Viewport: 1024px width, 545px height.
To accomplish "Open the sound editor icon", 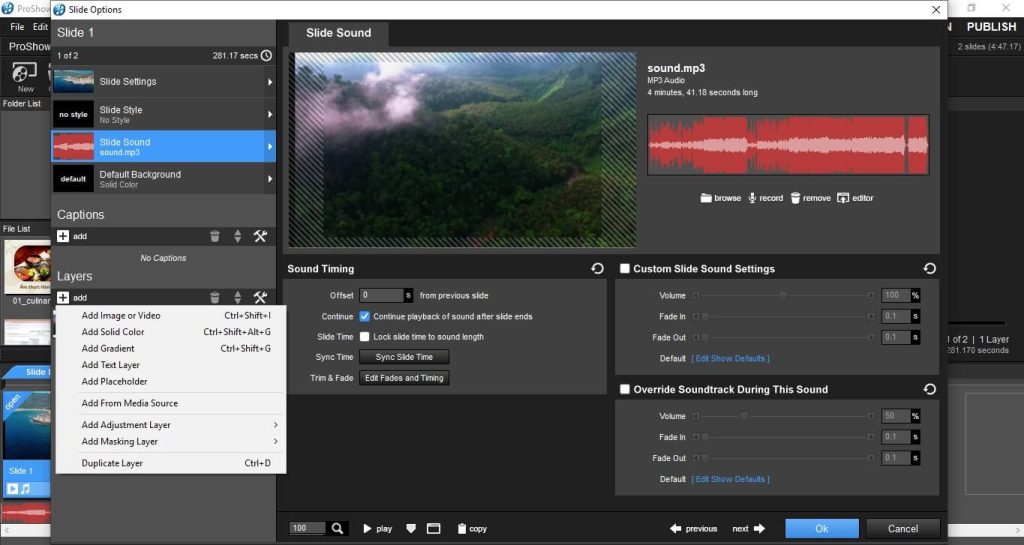I will (843, 198).
